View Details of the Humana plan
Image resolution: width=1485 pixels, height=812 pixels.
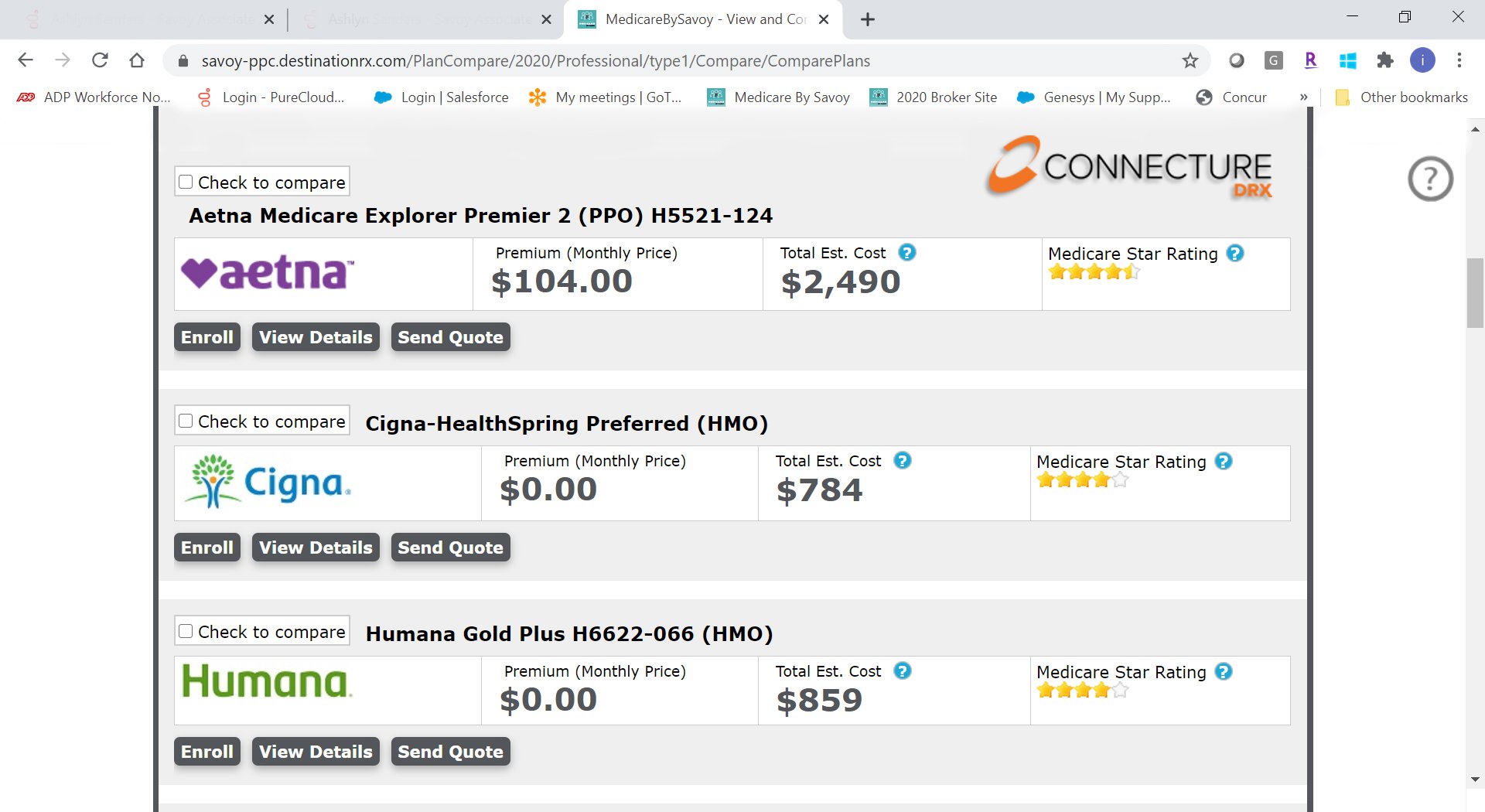[316, 752]
